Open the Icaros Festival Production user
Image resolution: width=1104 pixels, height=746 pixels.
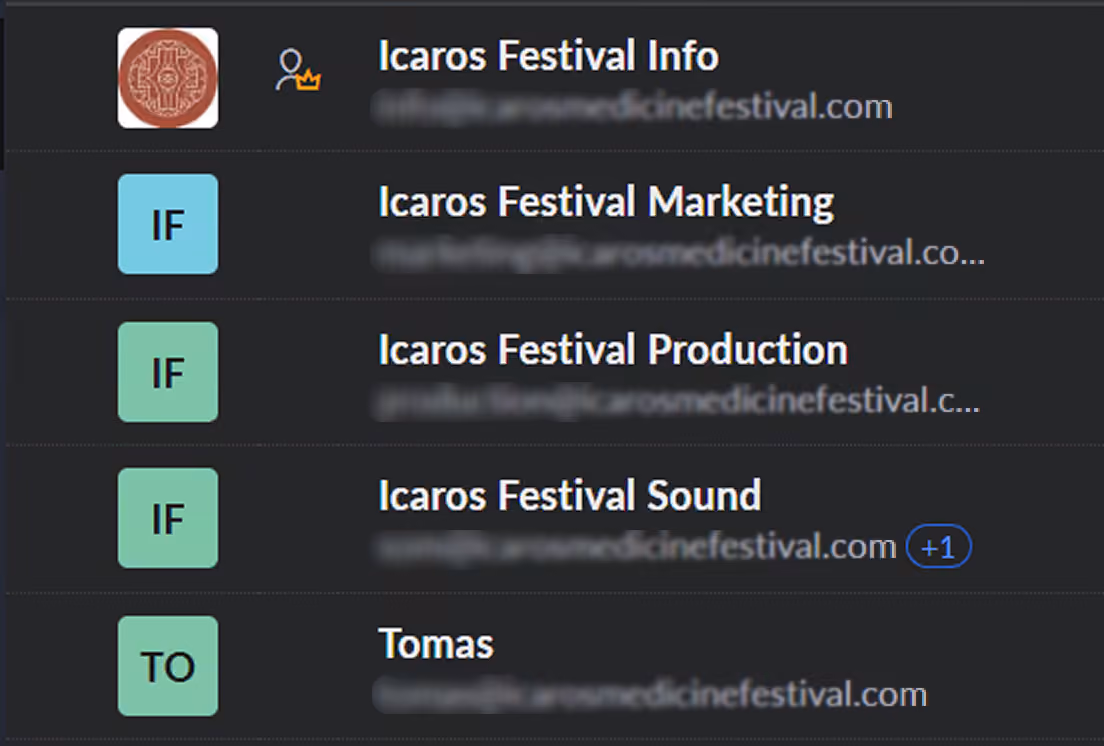click(x=613, y=350)
